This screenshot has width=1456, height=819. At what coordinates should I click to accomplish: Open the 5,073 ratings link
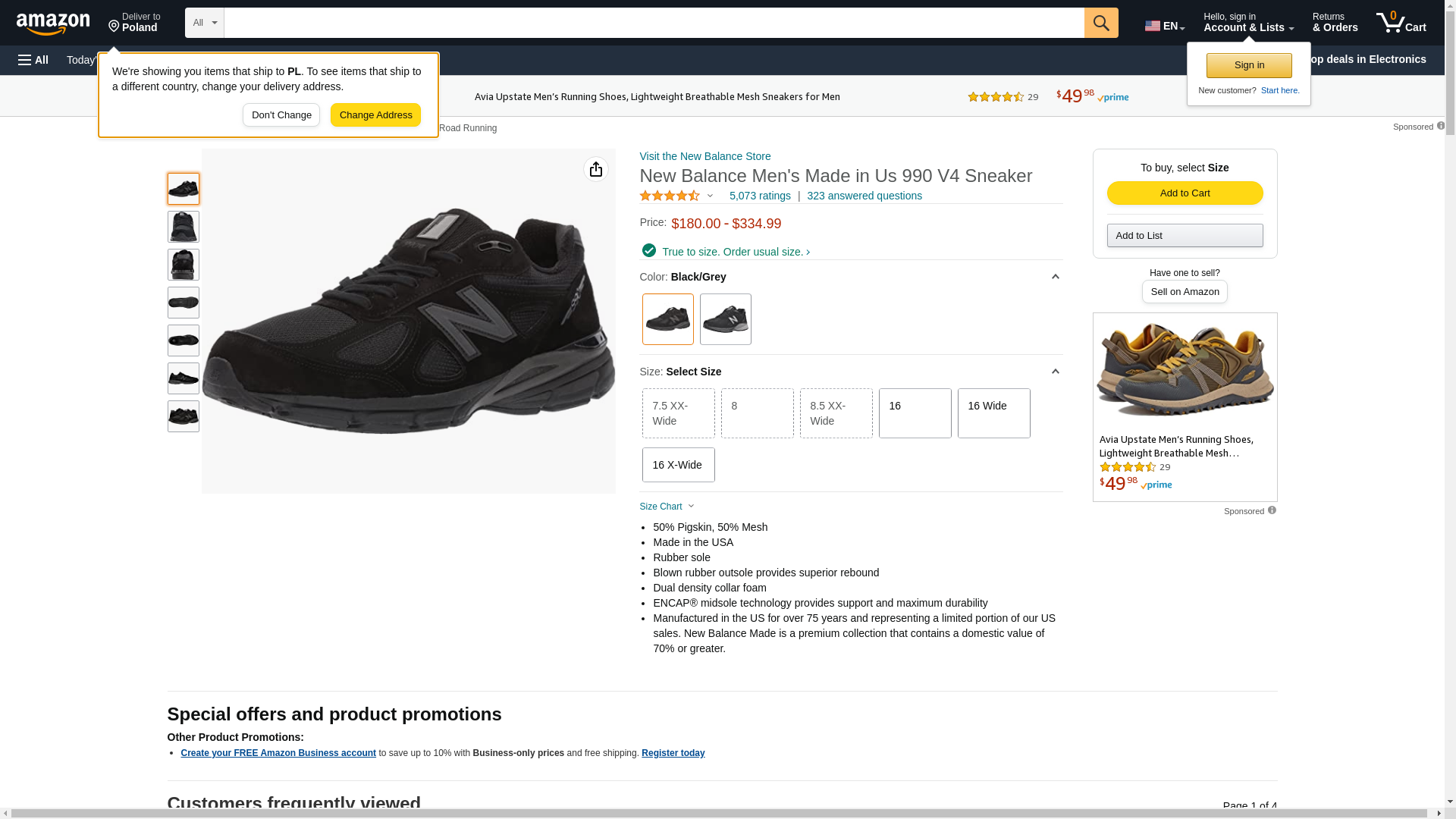760,196
